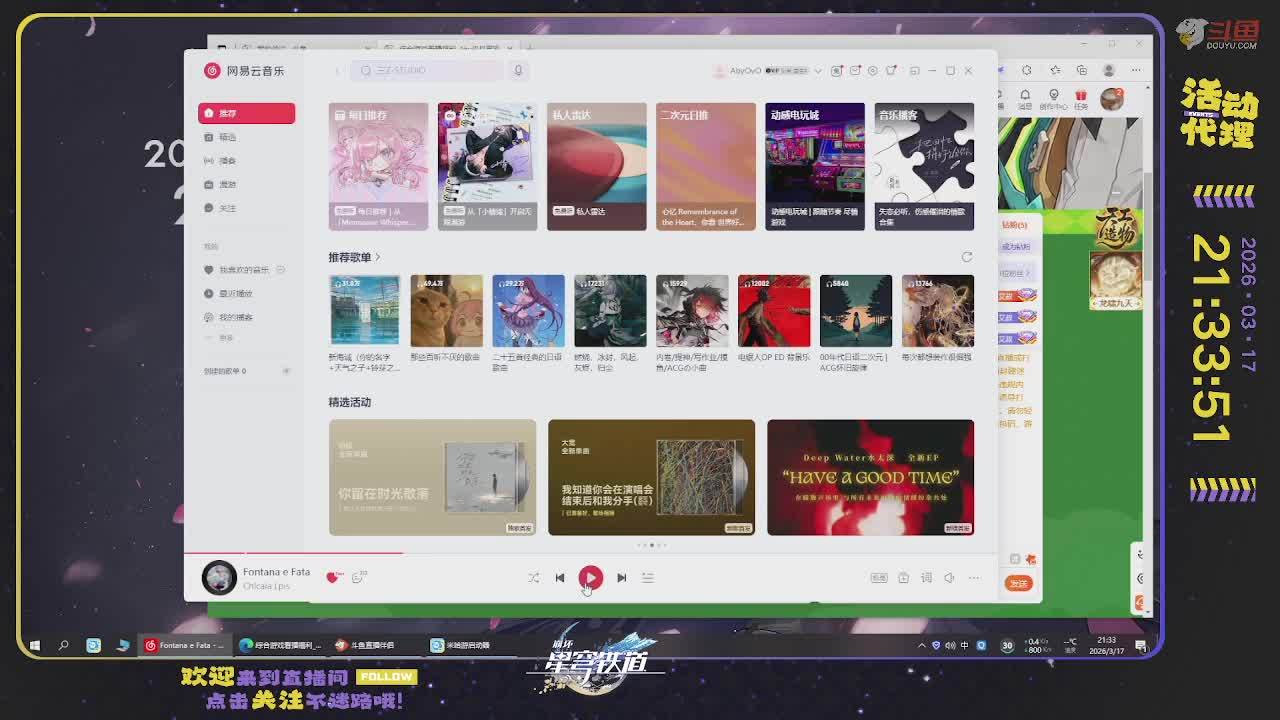Click the song title Fontana e Fata
1280x720 pixels.
click(276, 572)
